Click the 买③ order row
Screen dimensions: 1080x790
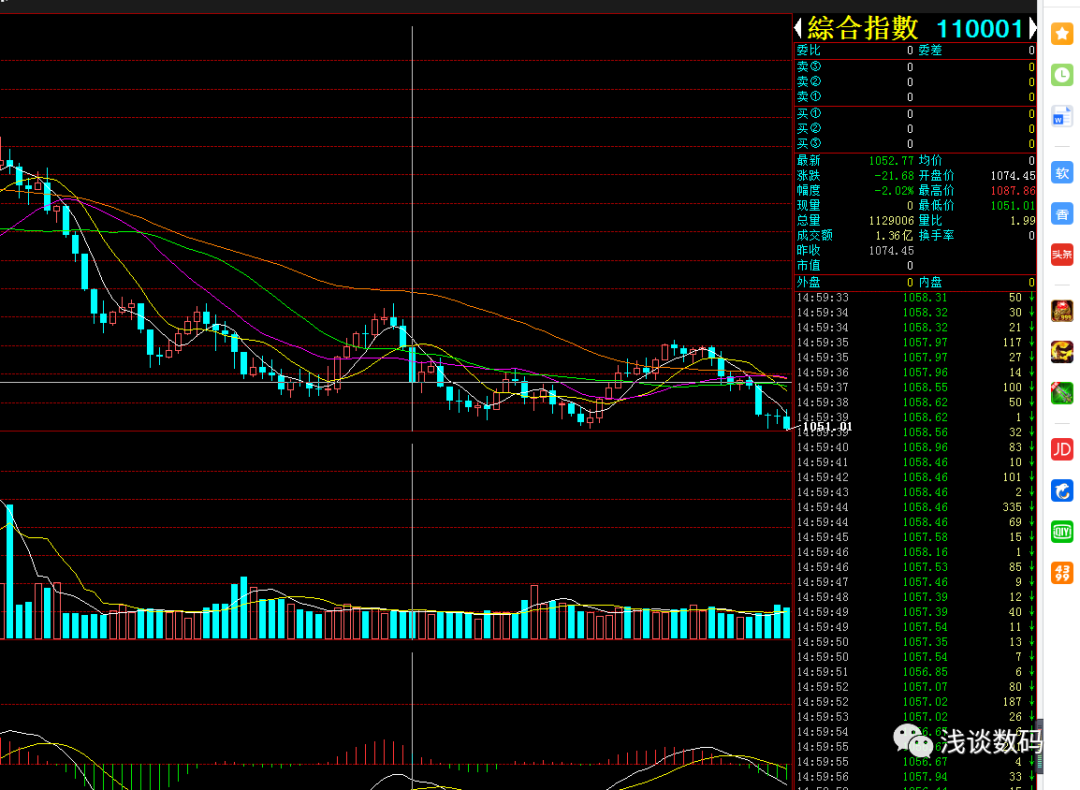click(x=915, y=144)
